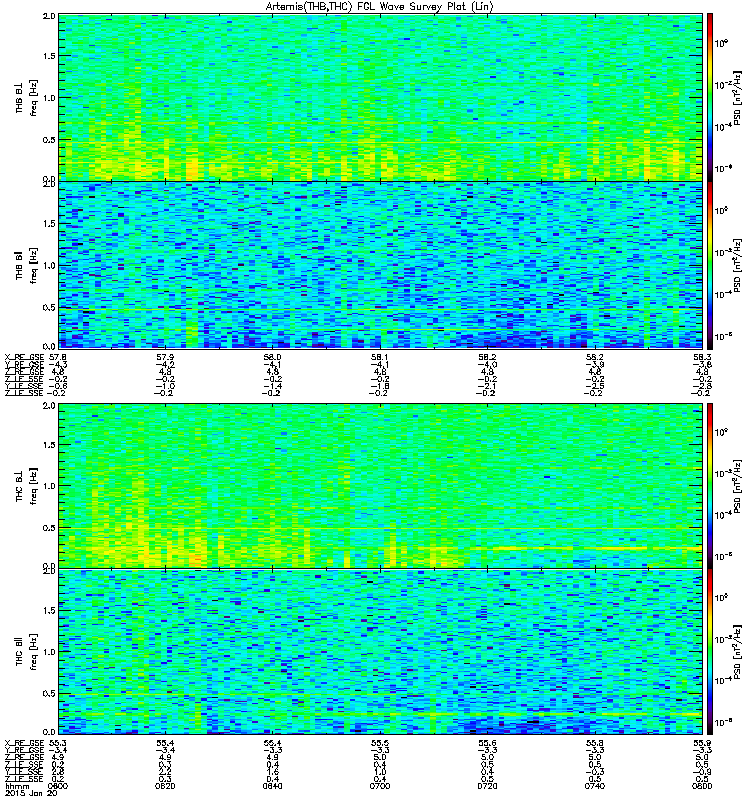Screen dimensions: 750x800
Task: Click the THB B∥ panel color bar
Action: click(710, 265)
